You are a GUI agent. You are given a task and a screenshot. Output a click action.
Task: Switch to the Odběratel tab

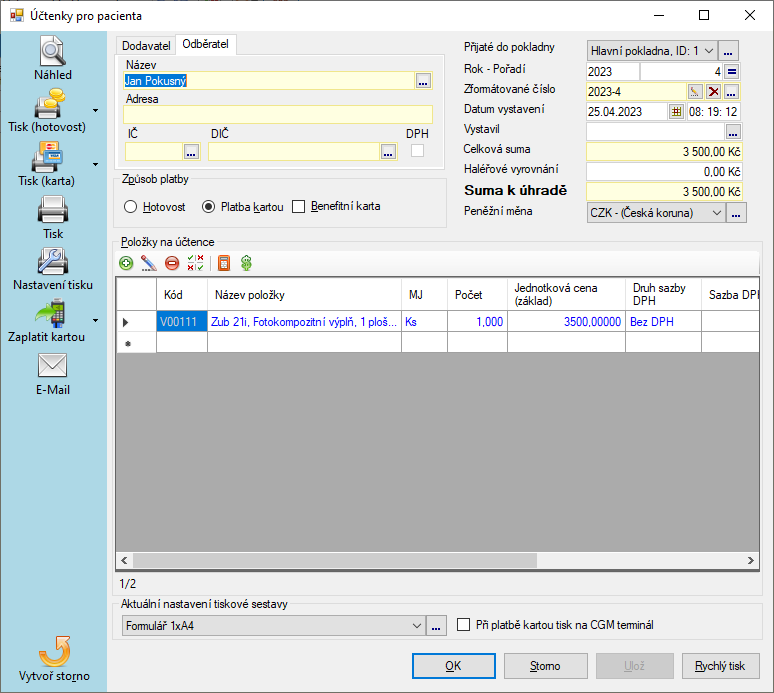point(206,44)
